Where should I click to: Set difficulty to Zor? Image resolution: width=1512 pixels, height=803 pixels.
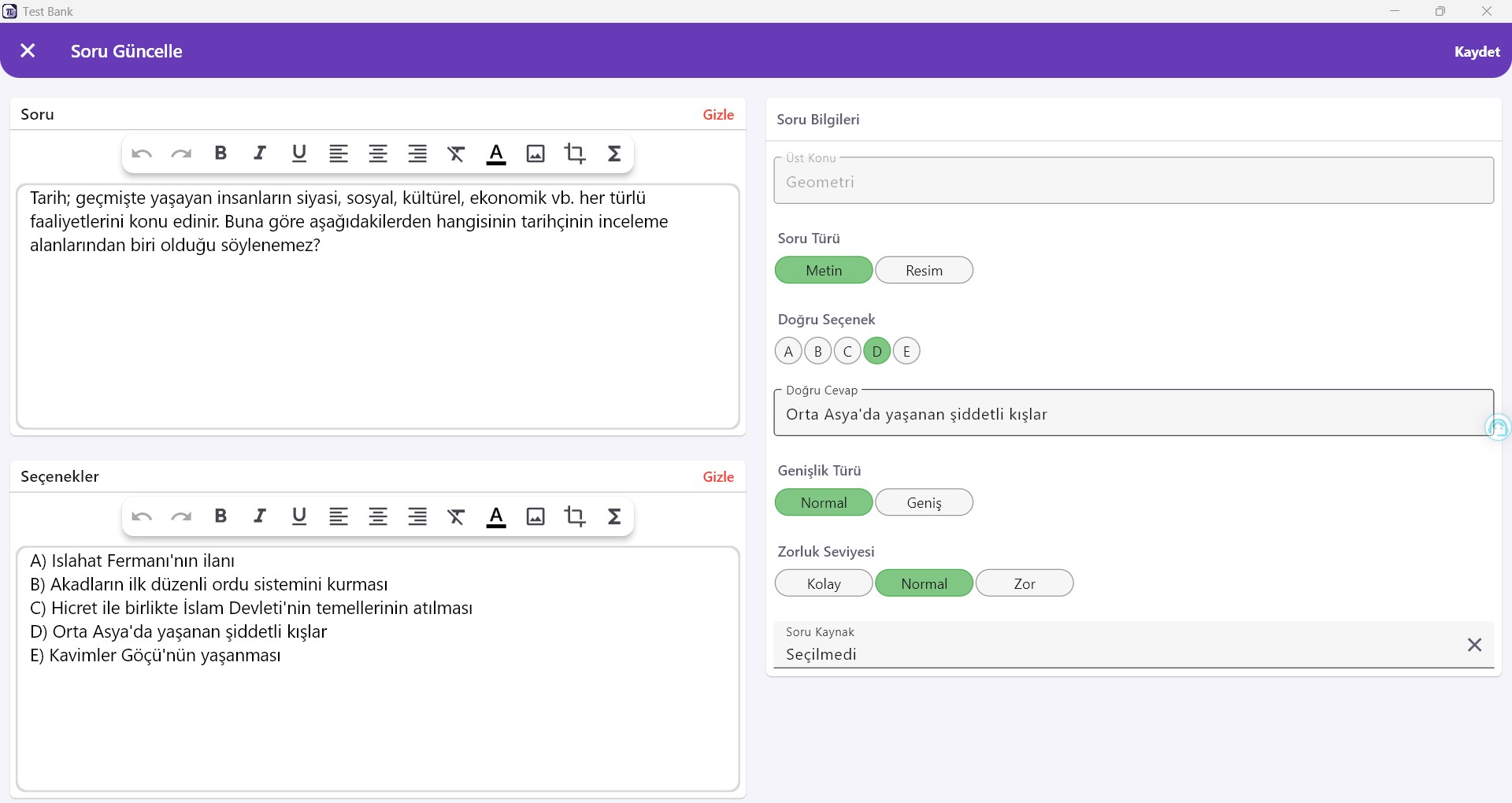click(x=1025, y=583)
